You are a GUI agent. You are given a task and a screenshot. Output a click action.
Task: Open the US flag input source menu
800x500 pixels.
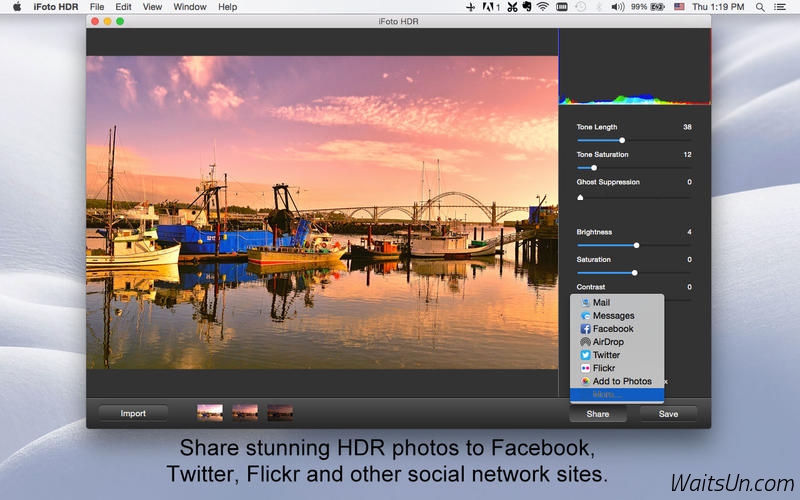point(679,7)
